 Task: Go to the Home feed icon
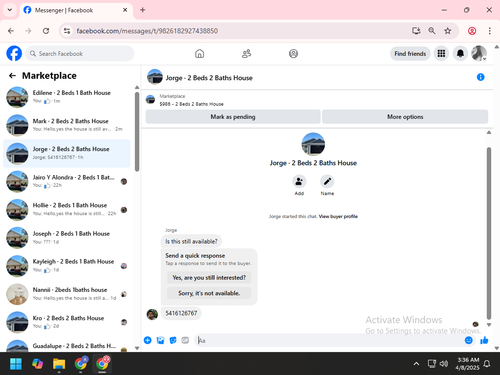click(199, 53)
